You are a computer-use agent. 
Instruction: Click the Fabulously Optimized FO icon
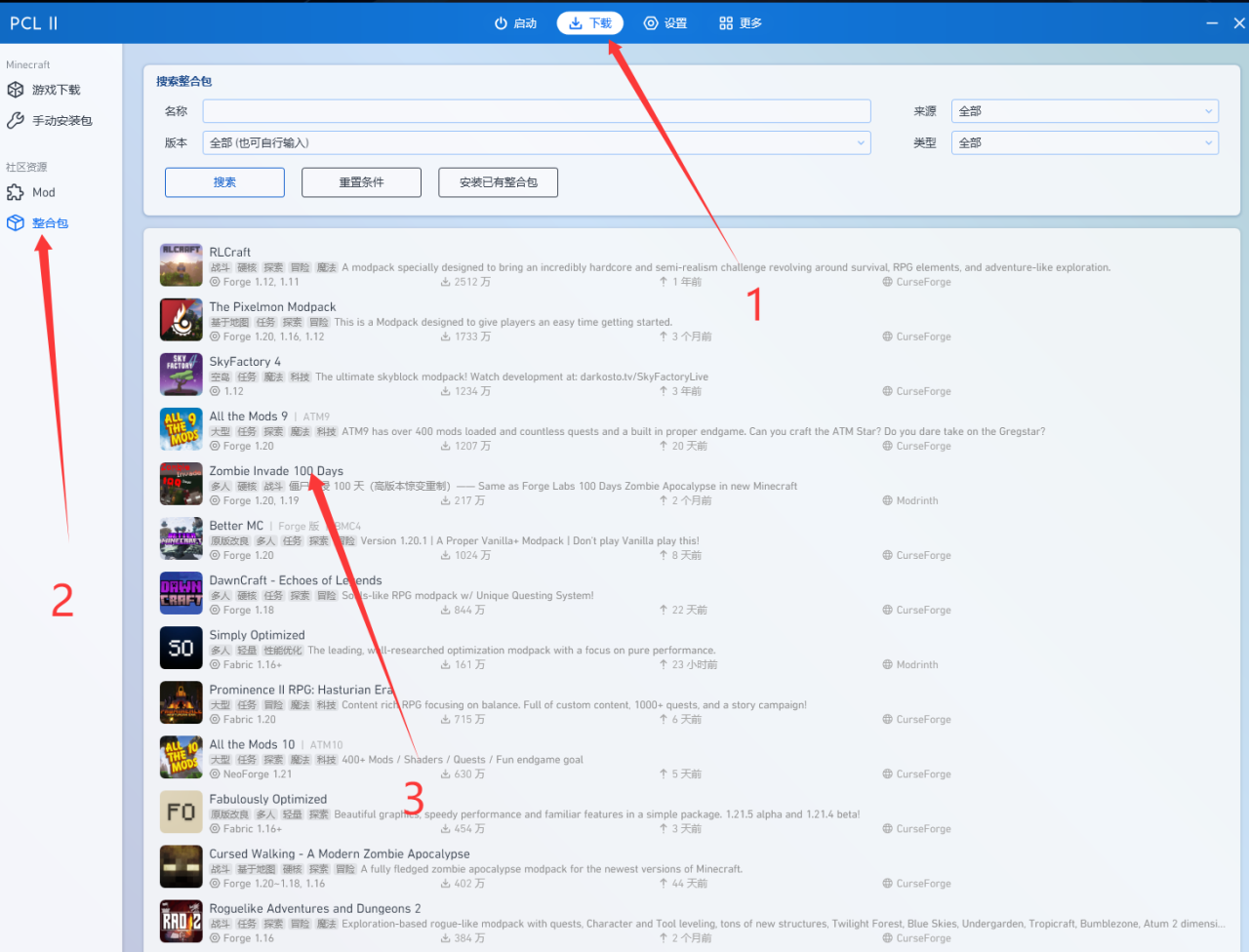click(x=181, y=812)
